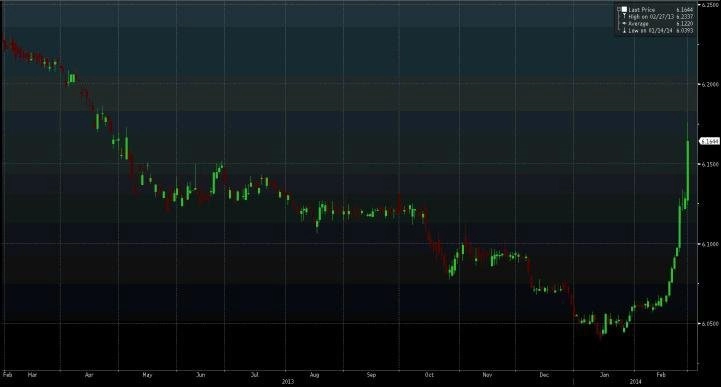Click the Jul label on the time axis
Viewport: 721px width, 387px height.
[x=254, y=375]
